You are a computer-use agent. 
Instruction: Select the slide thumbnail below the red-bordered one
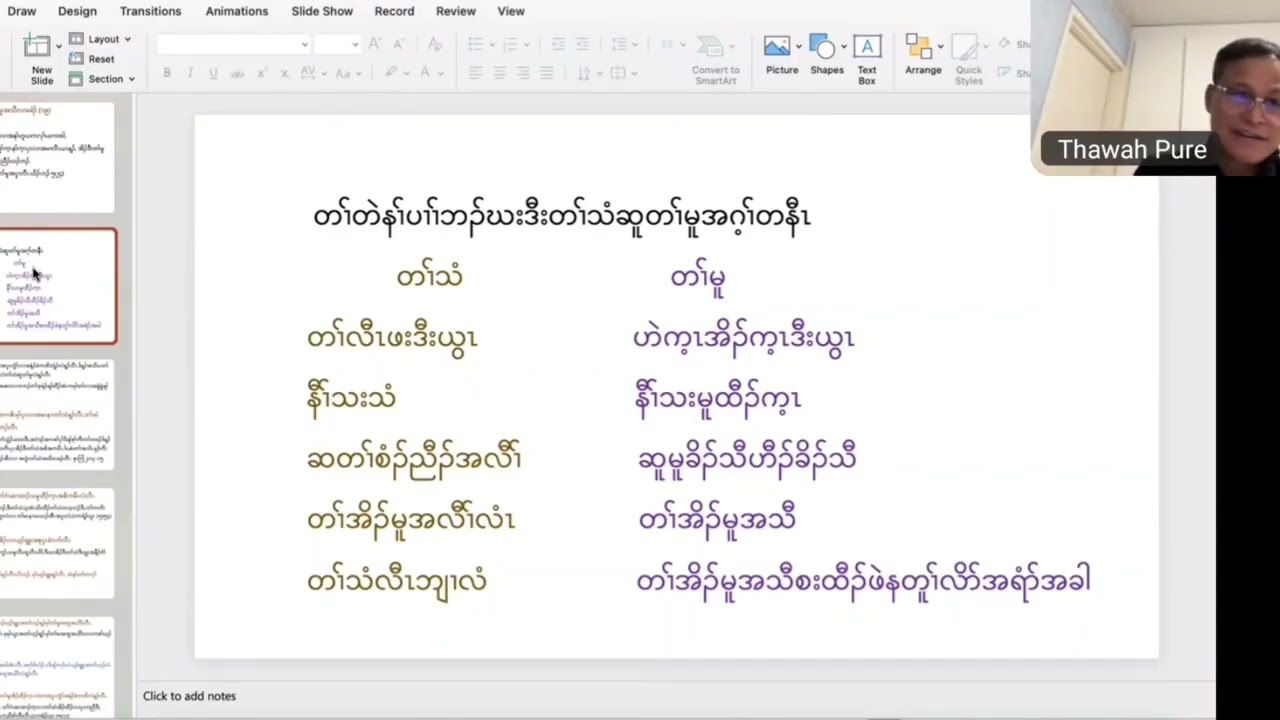(x=57, y=414)
